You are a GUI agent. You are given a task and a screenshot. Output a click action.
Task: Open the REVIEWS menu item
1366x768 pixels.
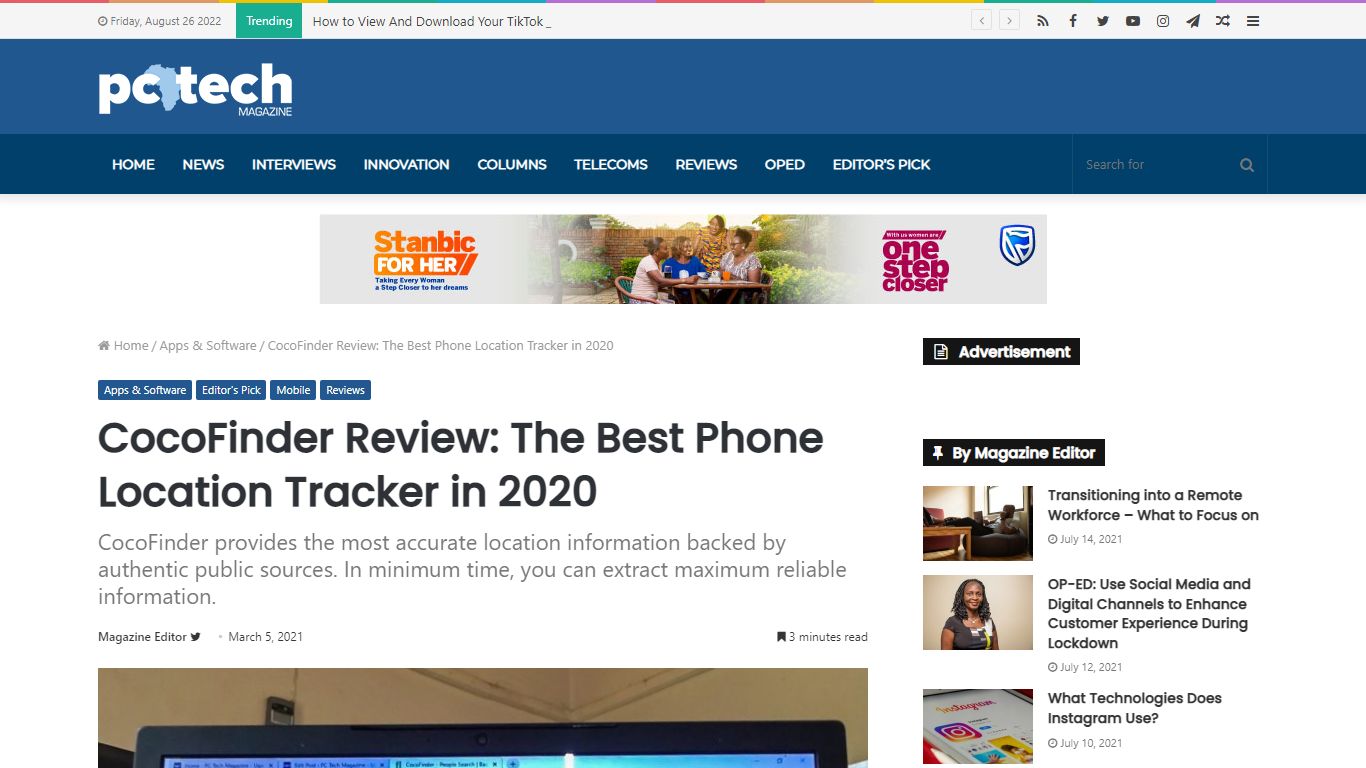point(706,164)
